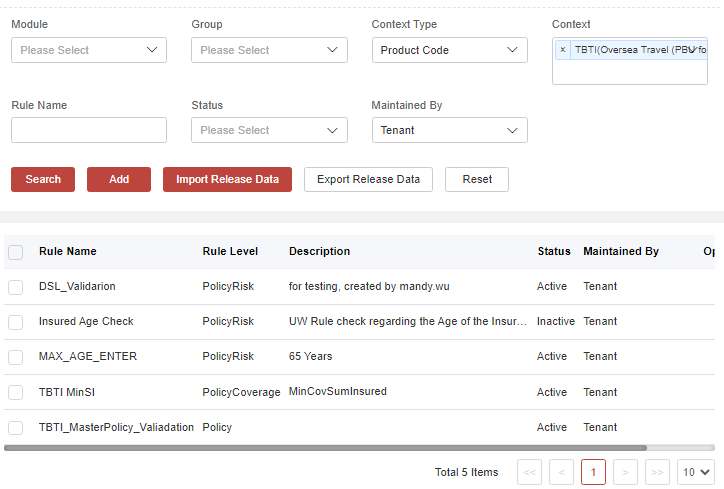Click the PolicyCoverage rule level cell
Screen dimensions: 724x489
point(241,392)
